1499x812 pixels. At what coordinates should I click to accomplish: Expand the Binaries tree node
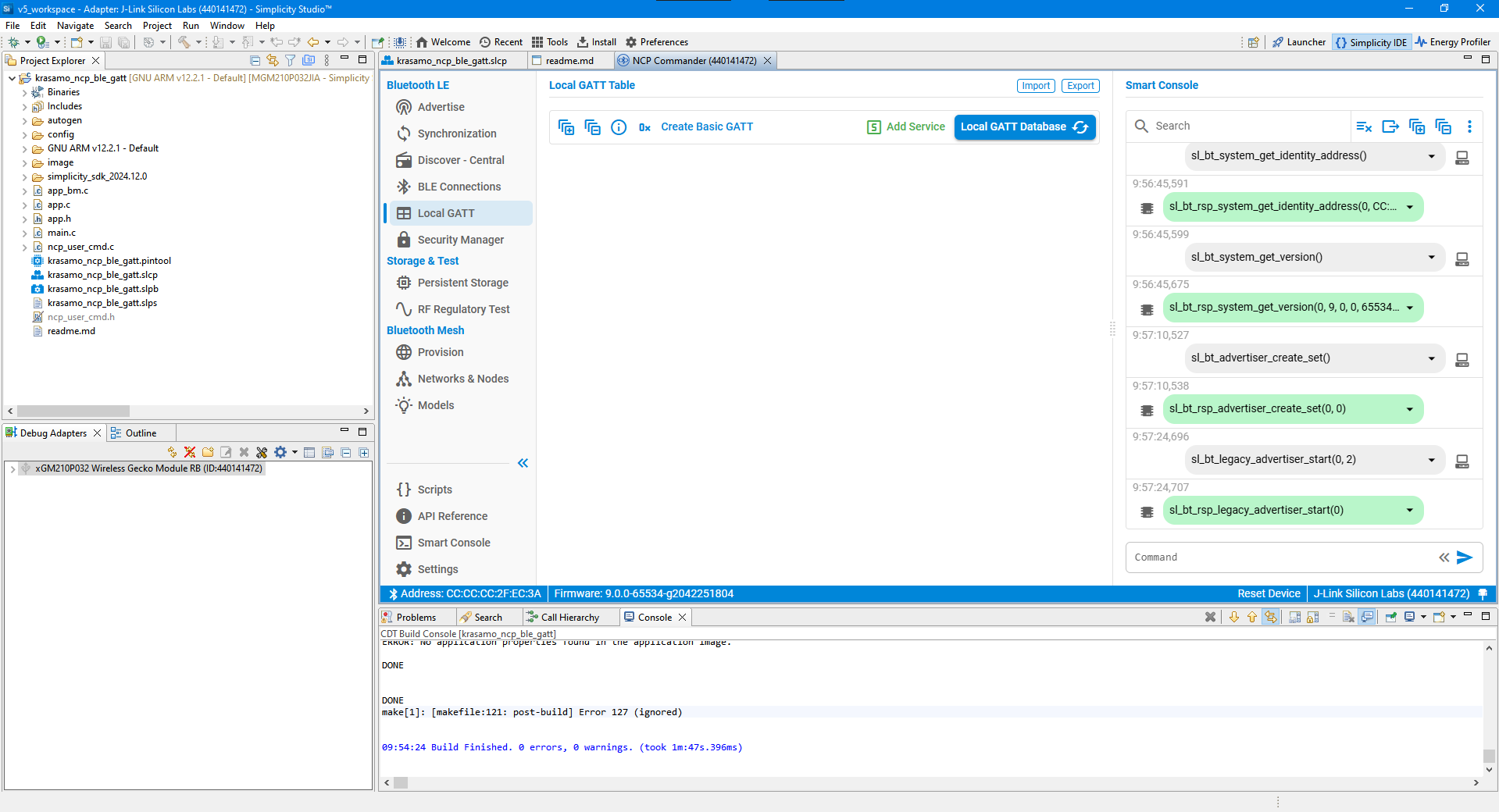[x=24, y=92]
